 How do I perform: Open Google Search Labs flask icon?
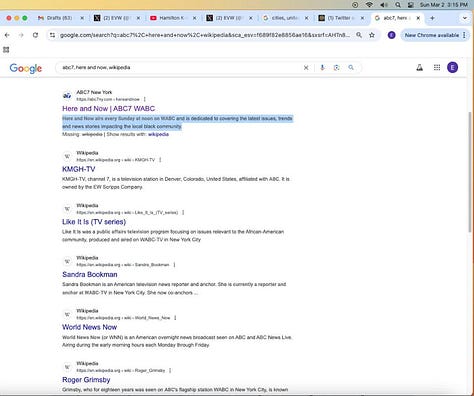(x=420, y=68)
